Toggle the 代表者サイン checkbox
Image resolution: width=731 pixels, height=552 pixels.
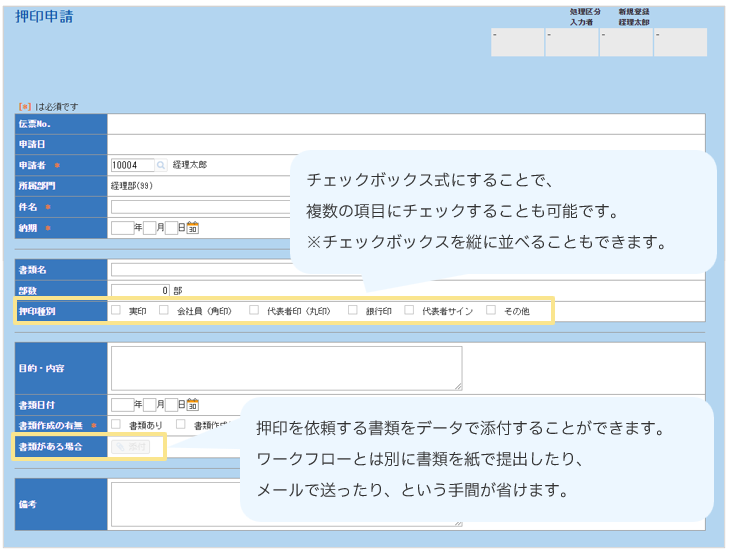(409, 311)
